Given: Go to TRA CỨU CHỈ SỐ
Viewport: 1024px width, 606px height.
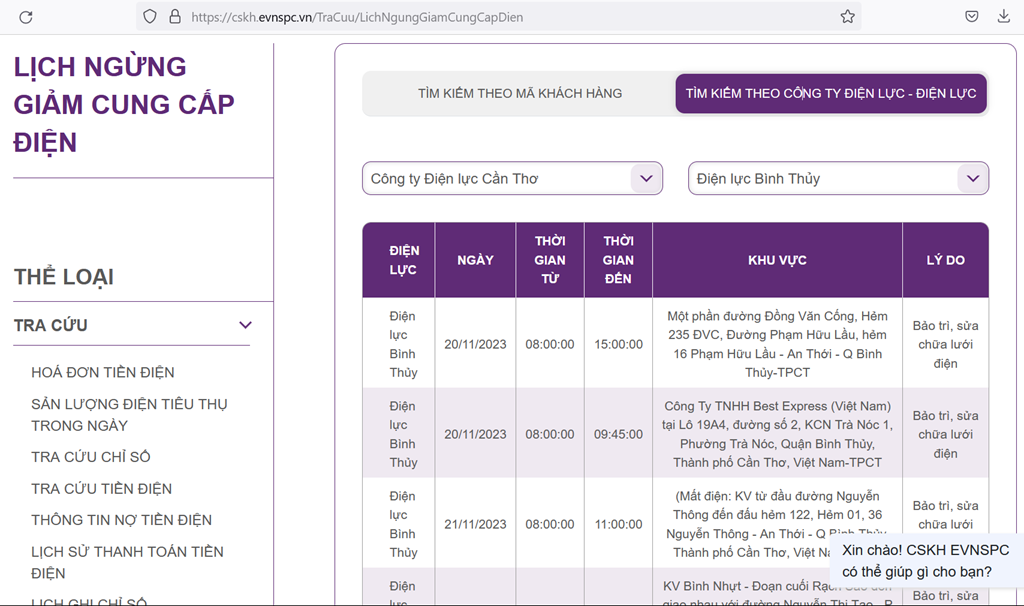Looking at the screenshot, I should click(x=91, y=456).
